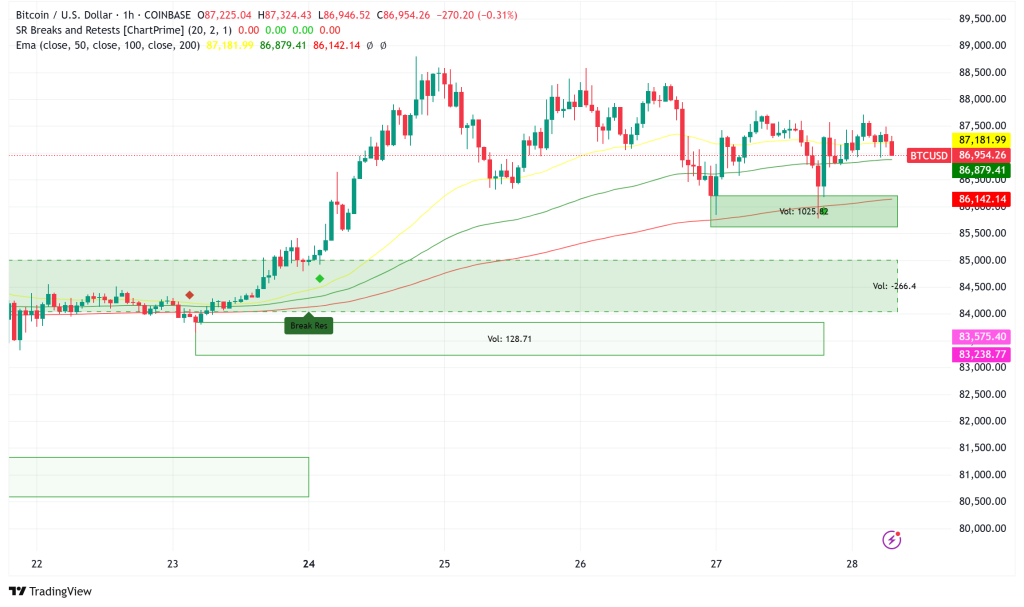Click date label 25 on time axis
Image resolution: width=1024 pixels, height=607 pixels.
(x=445, y=564)
